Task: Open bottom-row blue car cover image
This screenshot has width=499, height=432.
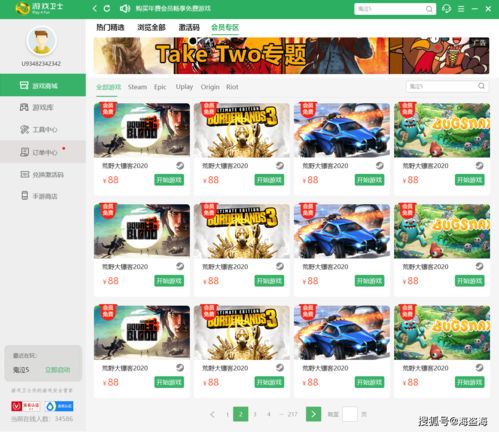Action: [x=342, y=333]
